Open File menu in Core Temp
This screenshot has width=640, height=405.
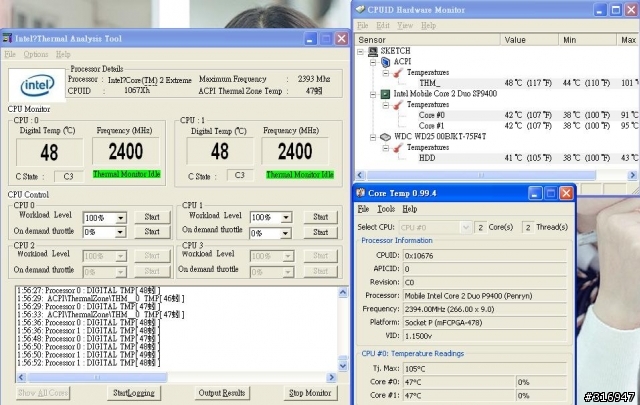tap(363, 209)
